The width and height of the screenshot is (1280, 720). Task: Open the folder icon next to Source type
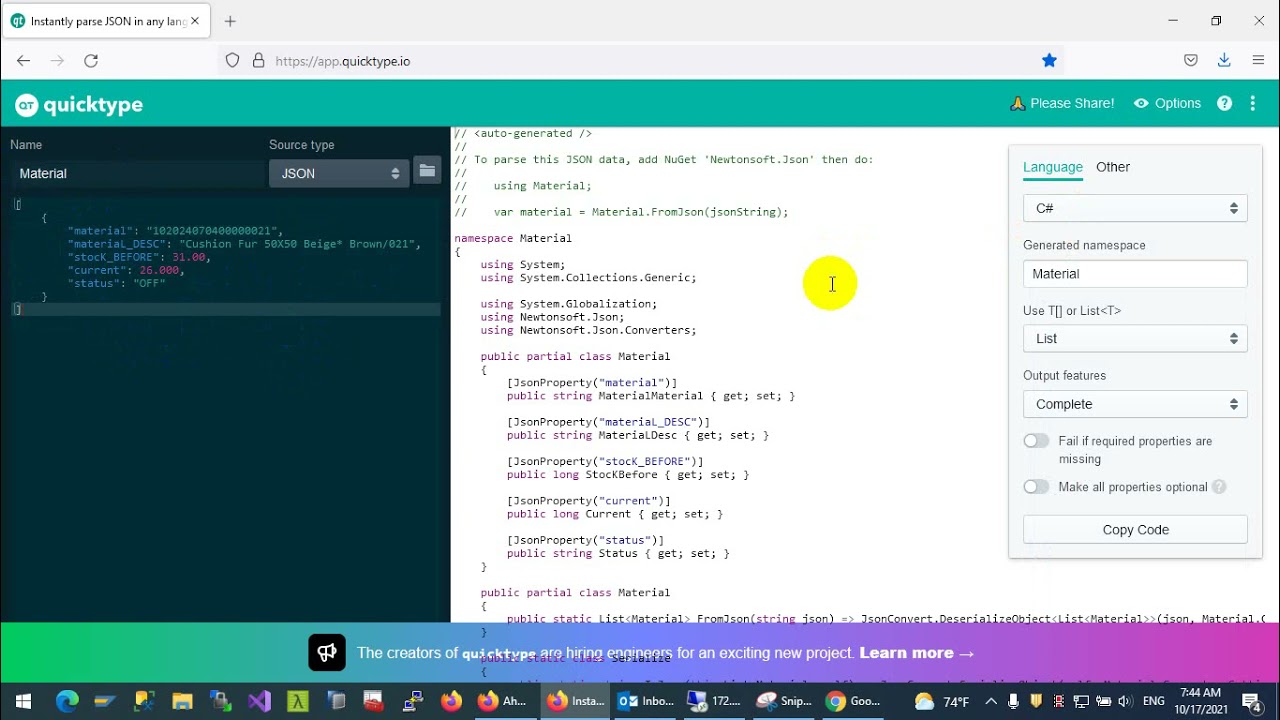pyautogui.click(x=427, y=171)
